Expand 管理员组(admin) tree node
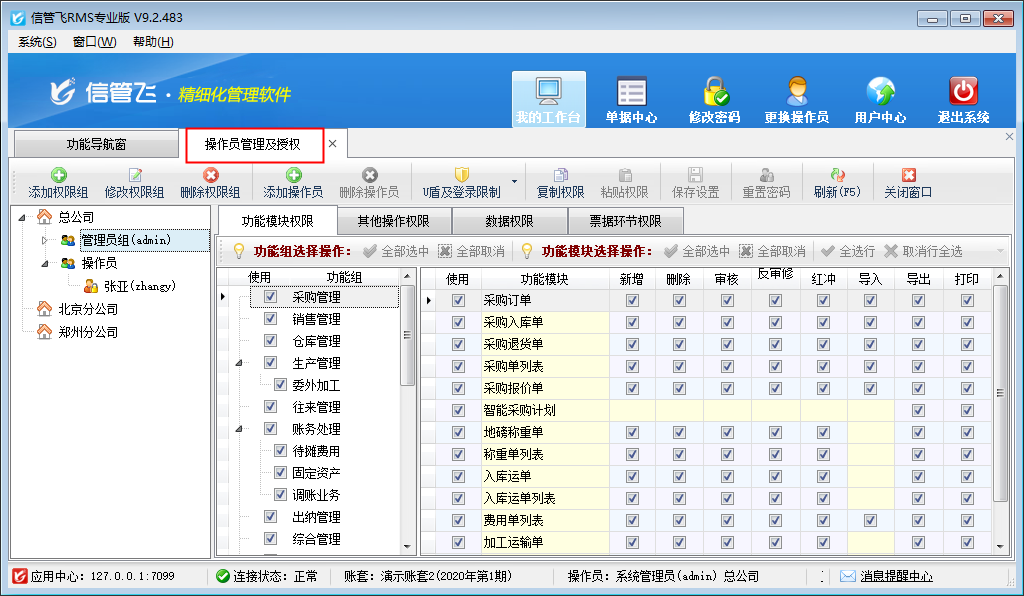Image resolution: width=1024 pixels, height=596 pixels. point(44,240)
